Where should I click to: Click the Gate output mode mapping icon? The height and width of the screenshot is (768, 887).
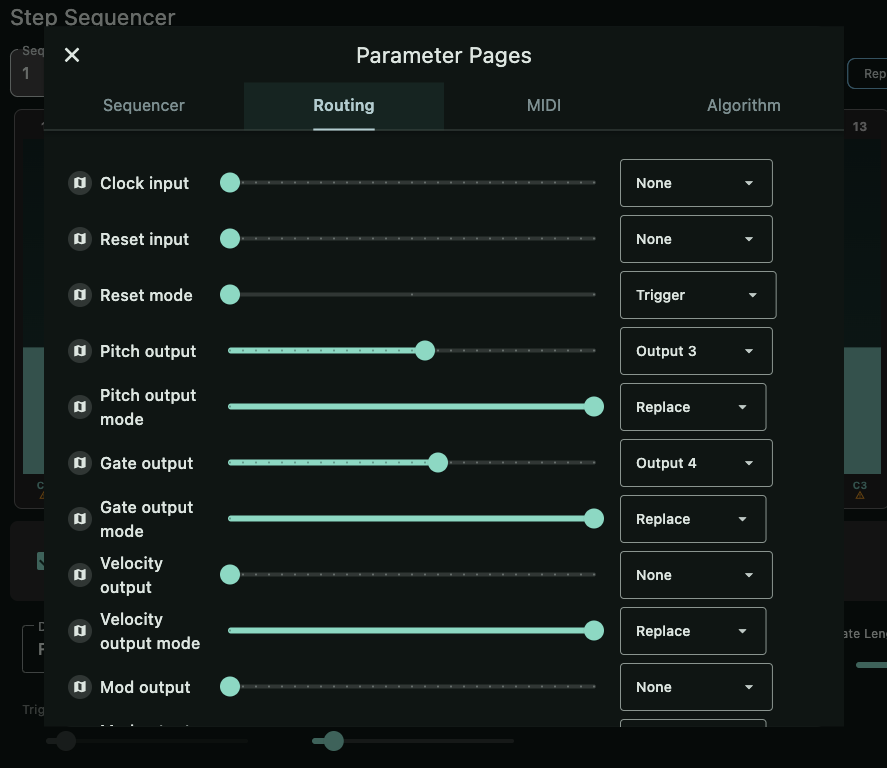(80, 519)
